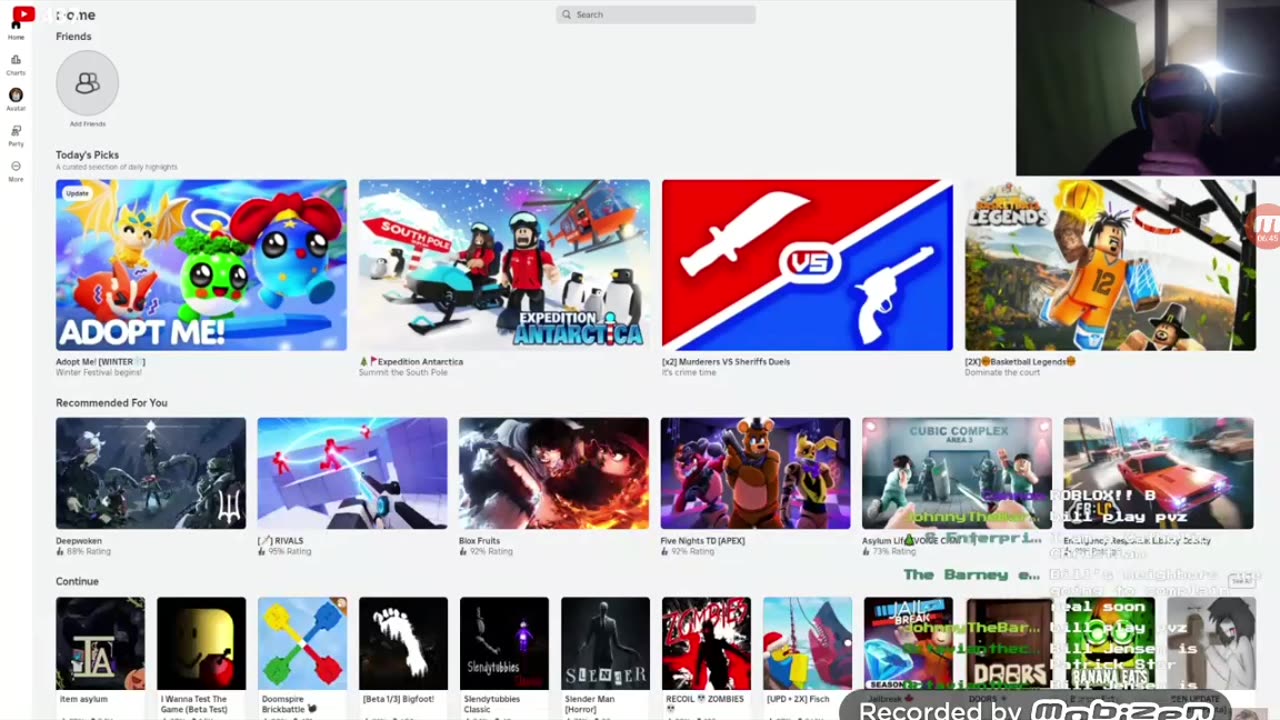The image size is (1280, 720).
Task: Open the Party sidebar icon
Action: [x=16, y=134]
